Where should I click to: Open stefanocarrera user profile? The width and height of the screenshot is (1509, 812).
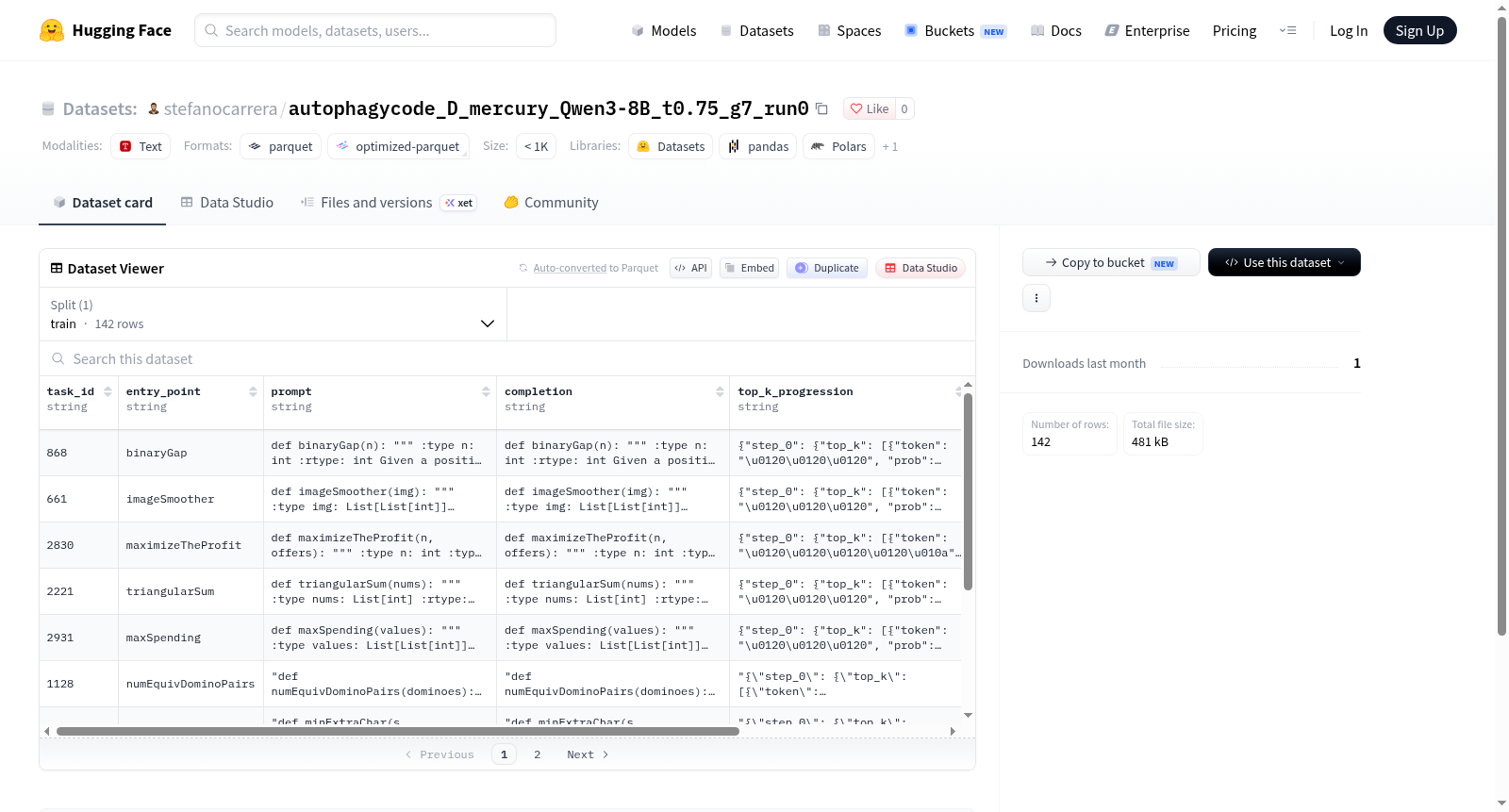point(220,108)
